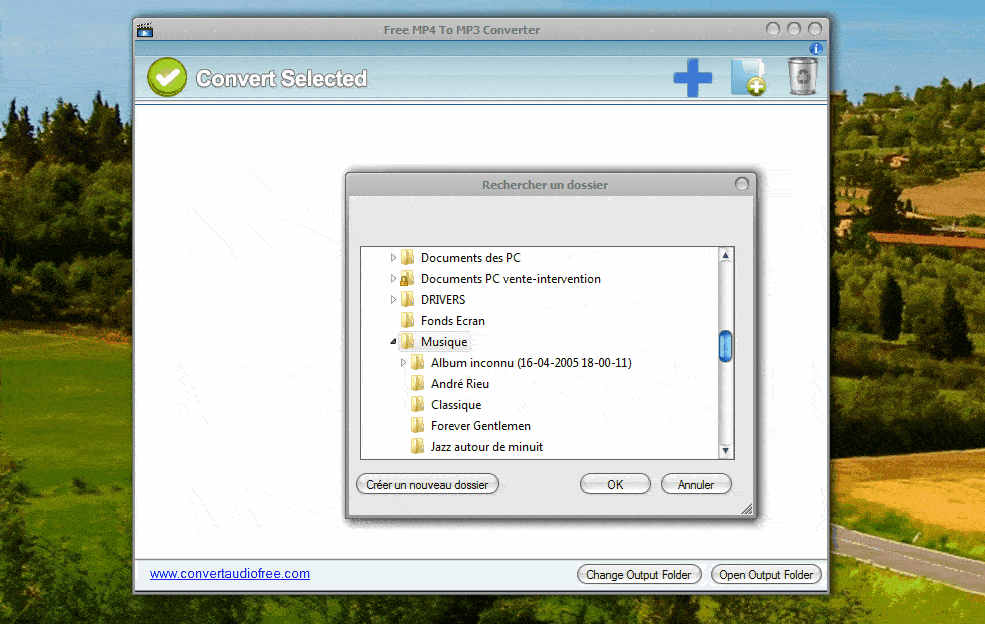The height and width of the screenshot is (624, 985).
Task: Click the locked Documents PC vente-intervention folder icon
Action: click(408, 278)
